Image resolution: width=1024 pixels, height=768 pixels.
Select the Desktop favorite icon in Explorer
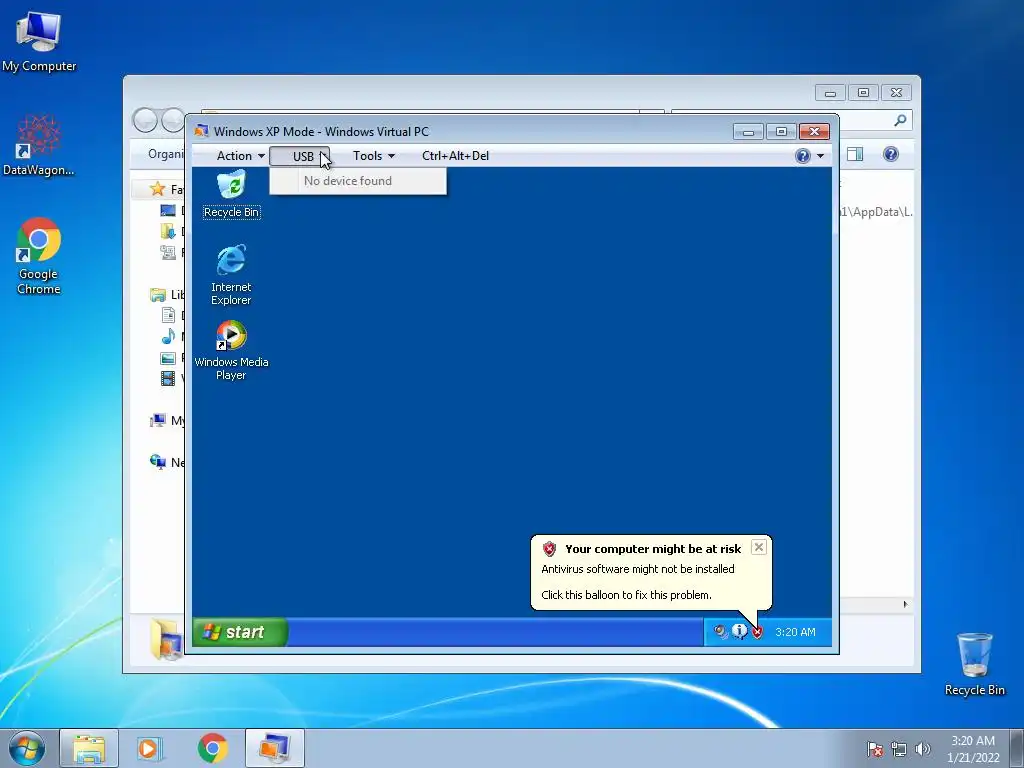tap(168, 210)
